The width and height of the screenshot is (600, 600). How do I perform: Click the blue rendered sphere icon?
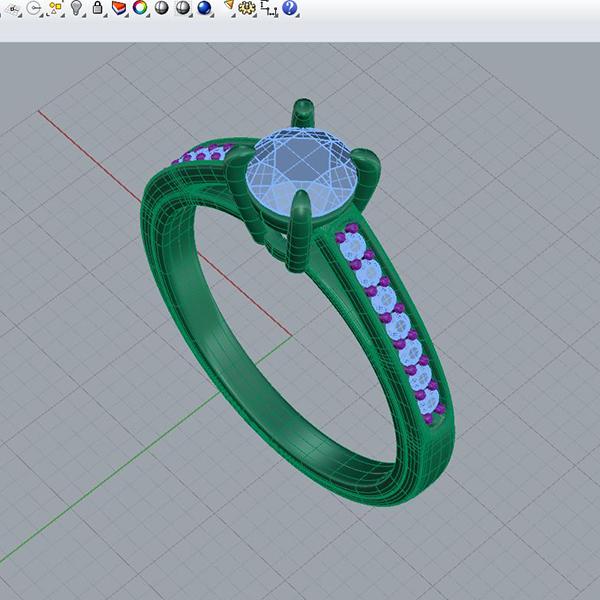(x=205, y=8)
